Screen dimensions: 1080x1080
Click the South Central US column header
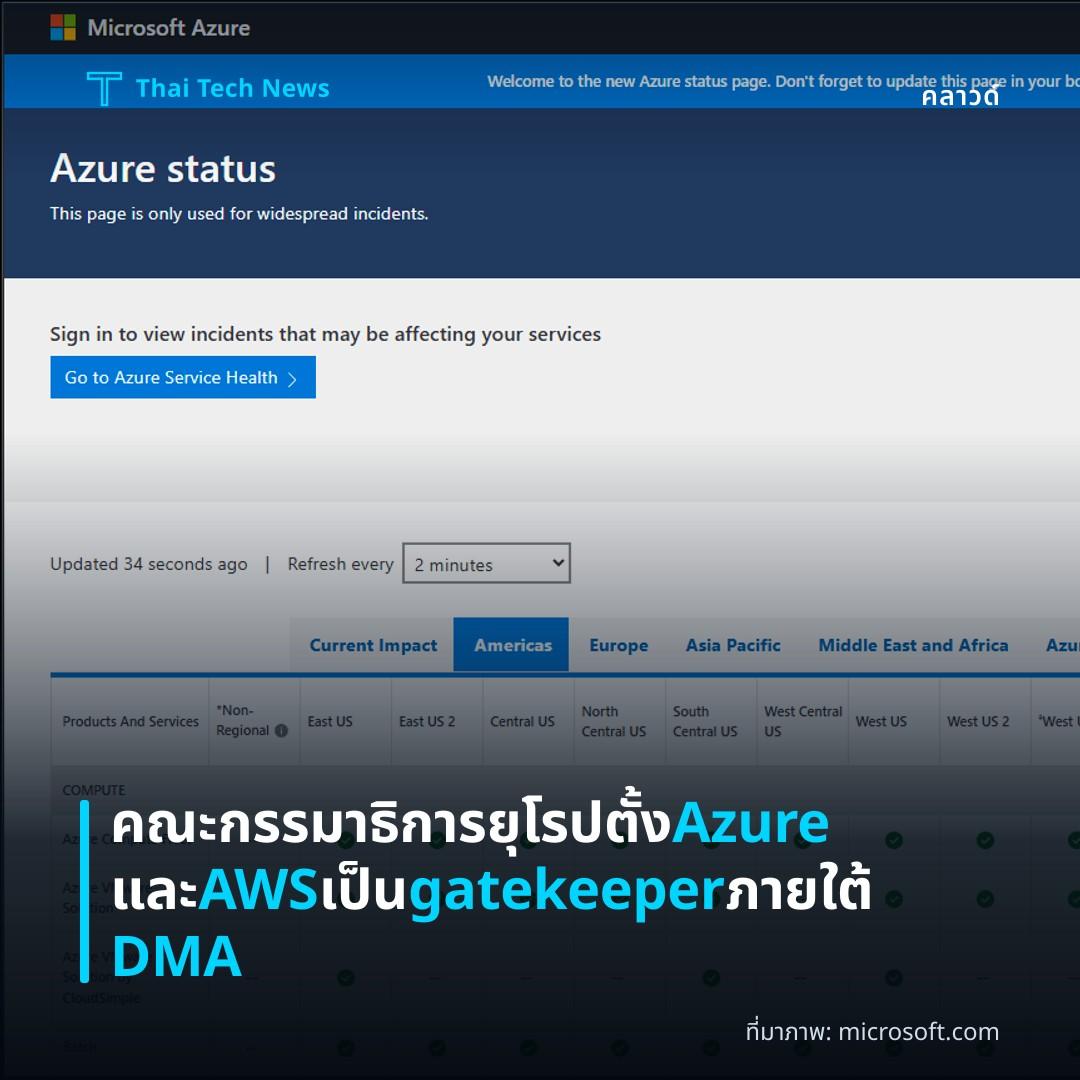(x=711, y=721)
